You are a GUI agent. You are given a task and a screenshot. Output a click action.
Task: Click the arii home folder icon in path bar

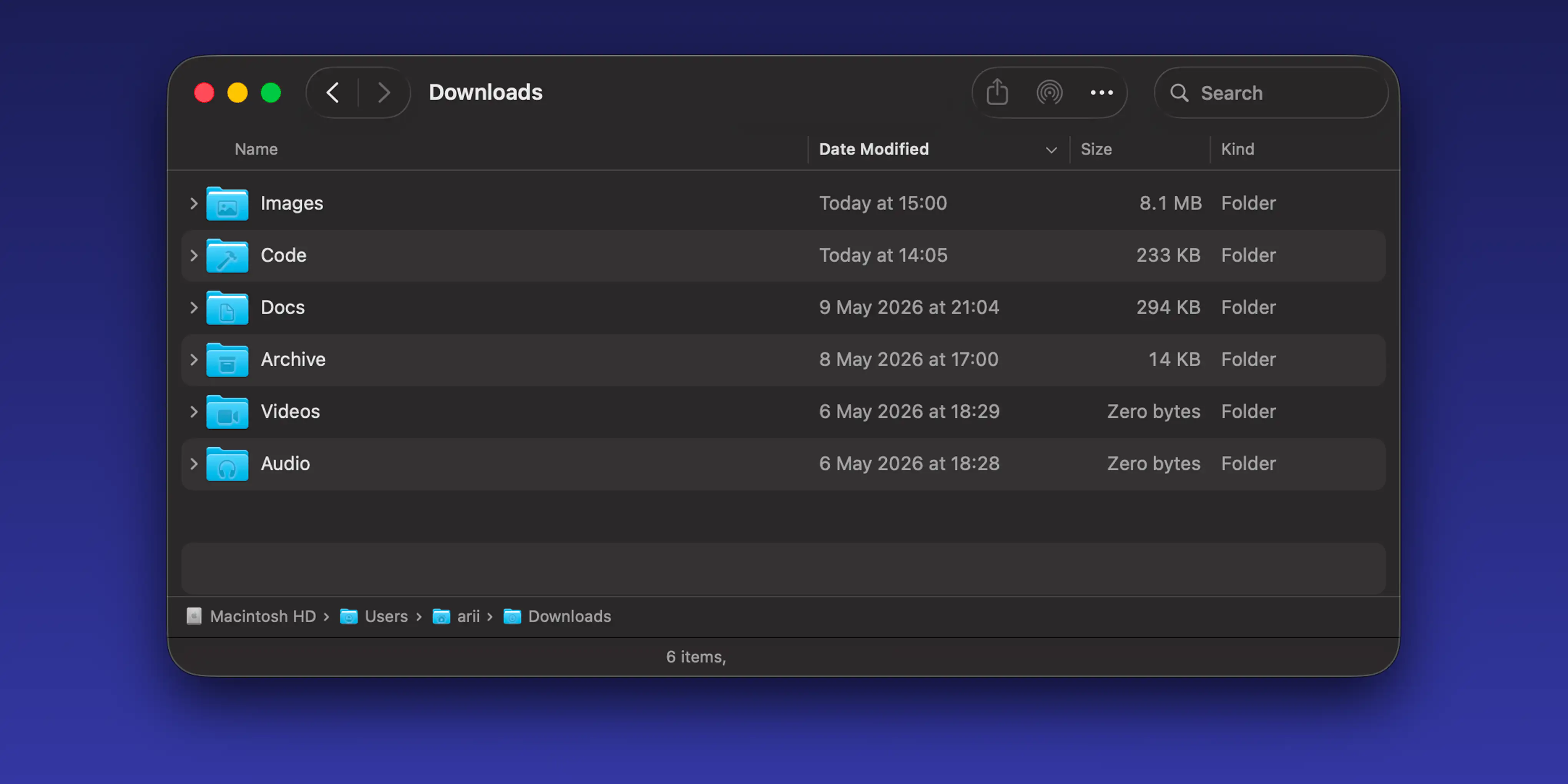pos(441,616)
